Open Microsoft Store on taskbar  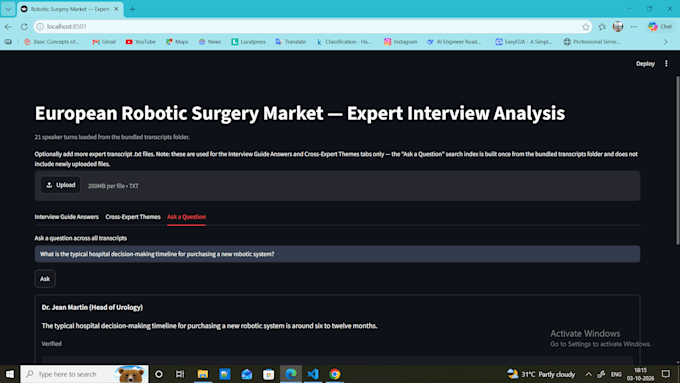click(268, 374)
